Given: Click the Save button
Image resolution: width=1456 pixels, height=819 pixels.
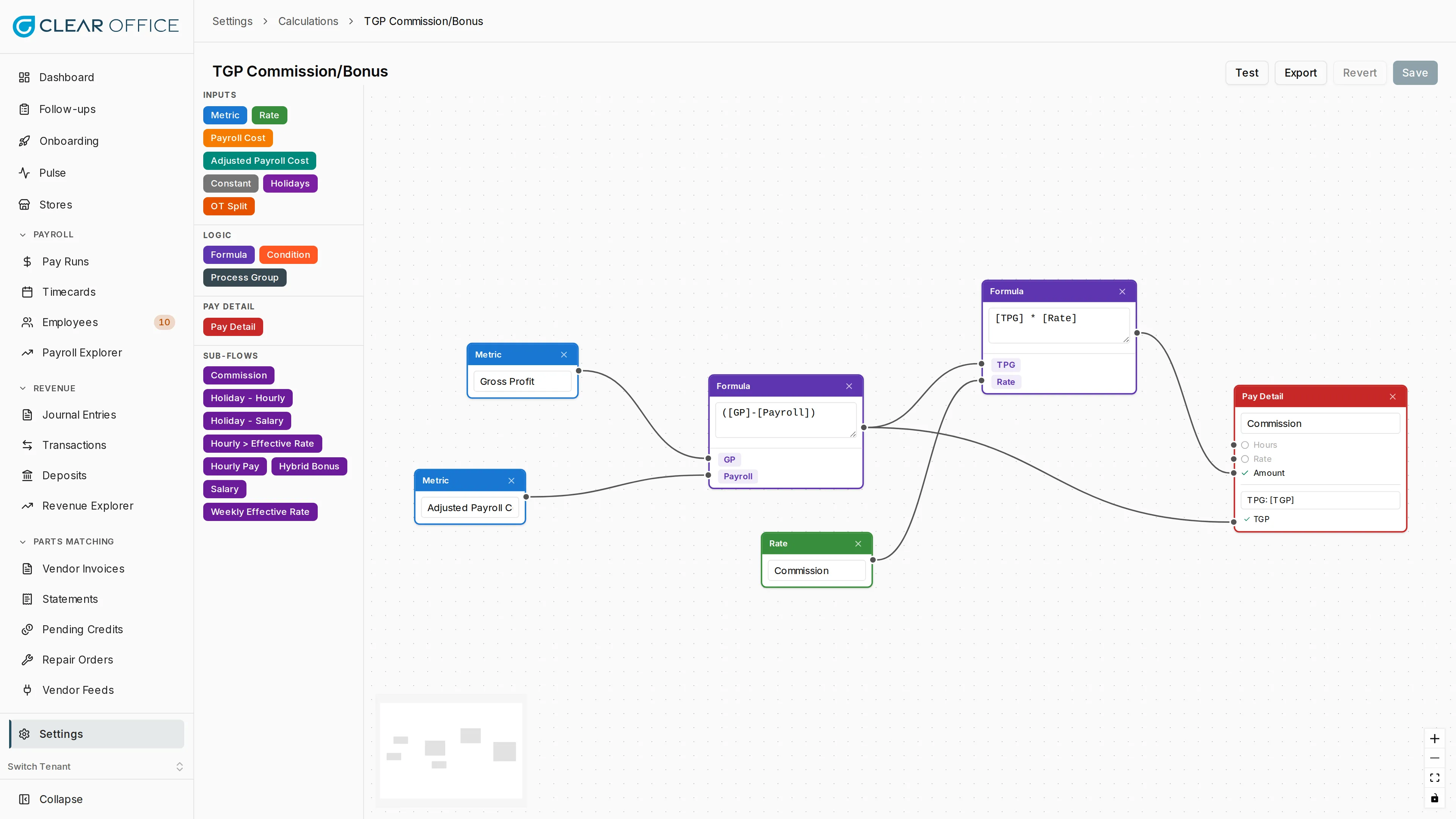Looking at the screenshot, I should pos(1415,73).
